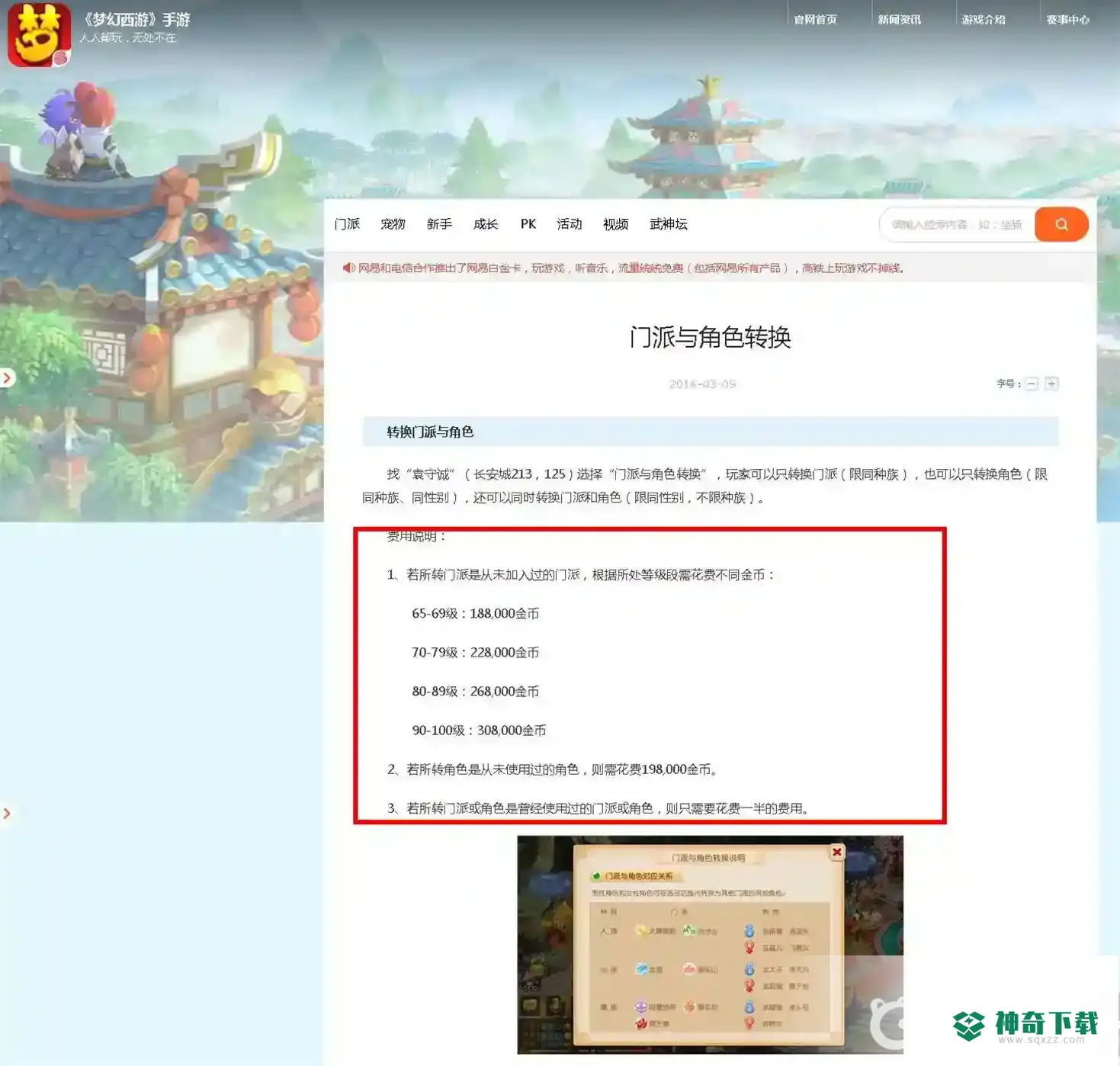Viewport: 1120px width, 1066px height.
Task: Open the 武神坛 tab
Action: tap(669, 224)
